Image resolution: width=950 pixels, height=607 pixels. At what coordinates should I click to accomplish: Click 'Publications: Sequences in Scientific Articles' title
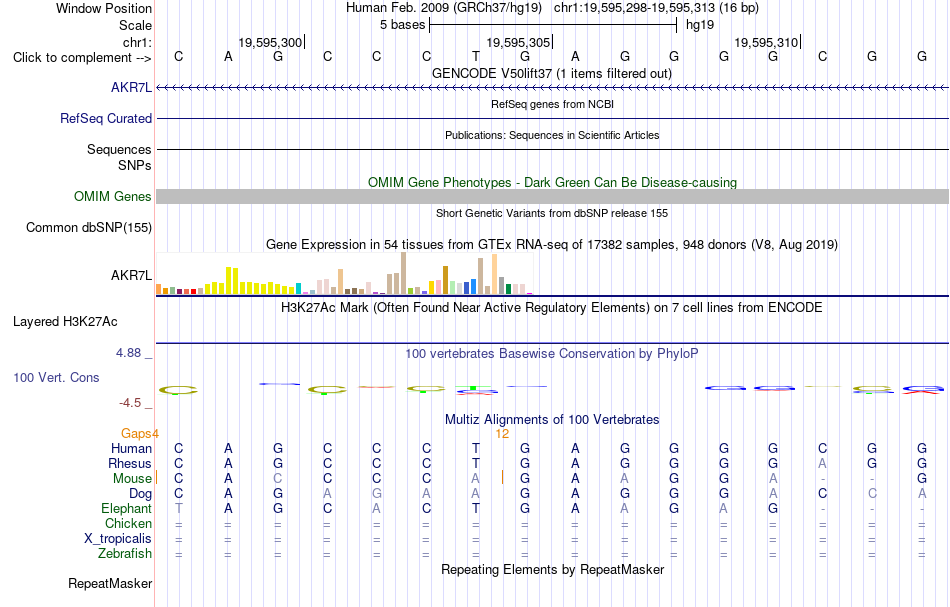pyautogui.click(x=552, y=135)
